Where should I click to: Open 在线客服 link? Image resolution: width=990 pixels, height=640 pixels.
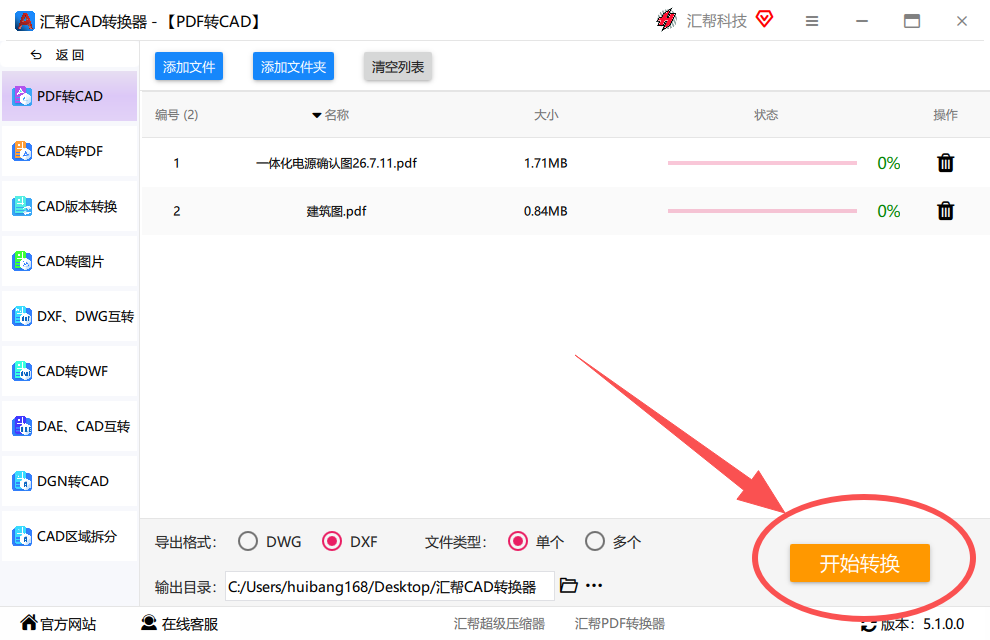179,624
